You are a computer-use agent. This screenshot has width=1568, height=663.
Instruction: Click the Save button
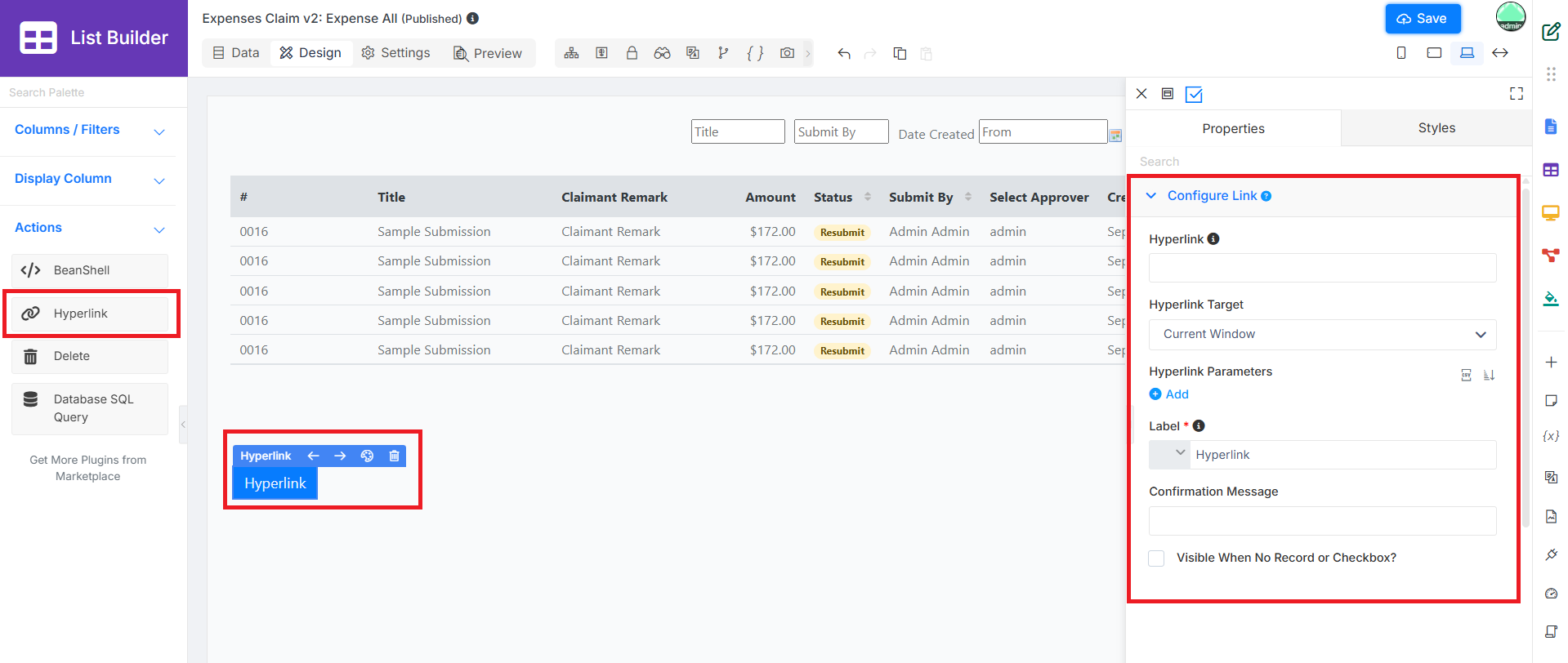(x=1423, y=19)
